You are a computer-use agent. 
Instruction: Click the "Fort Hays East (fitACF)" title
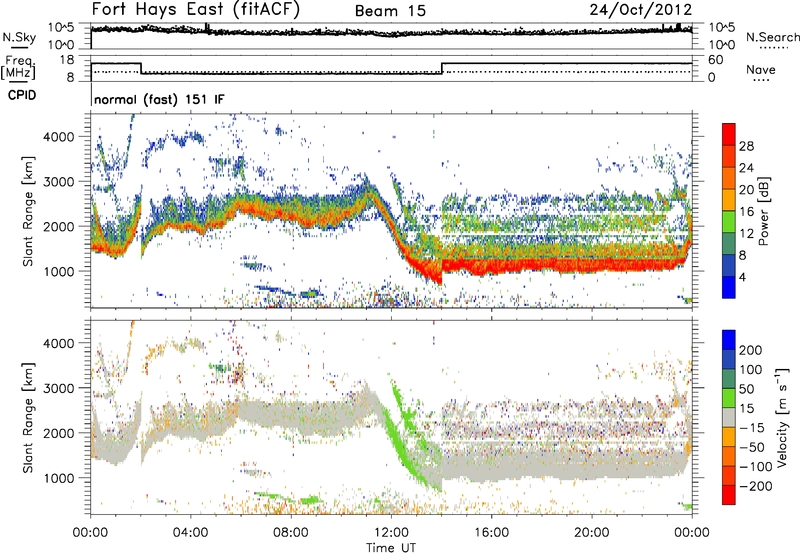[195, 9]
